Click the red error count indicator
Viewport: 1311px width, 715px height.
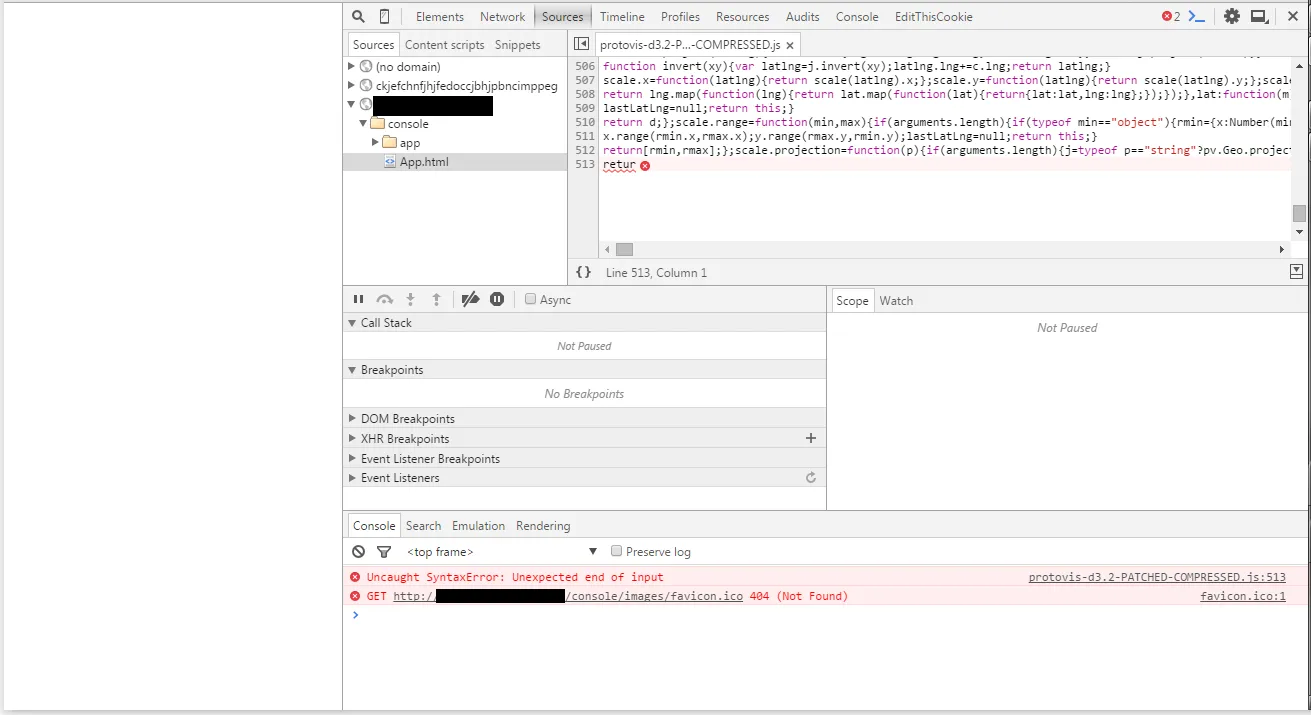tap(1170, 16)
